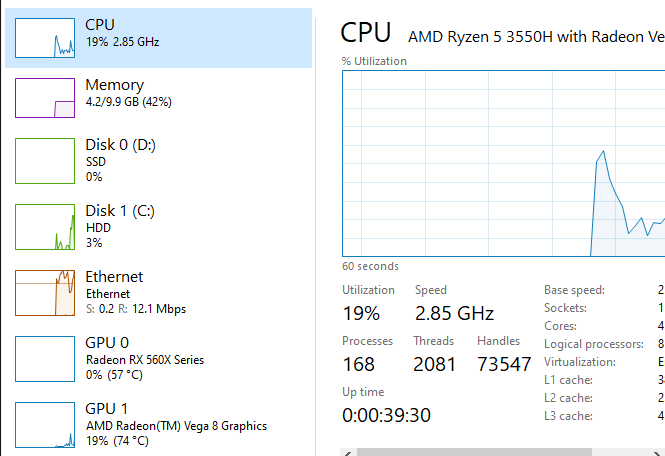The height and width of the screenshot is (456, 665).
Task: Click the Disk 1 (C:) label
Action: [x=120, y=211]
